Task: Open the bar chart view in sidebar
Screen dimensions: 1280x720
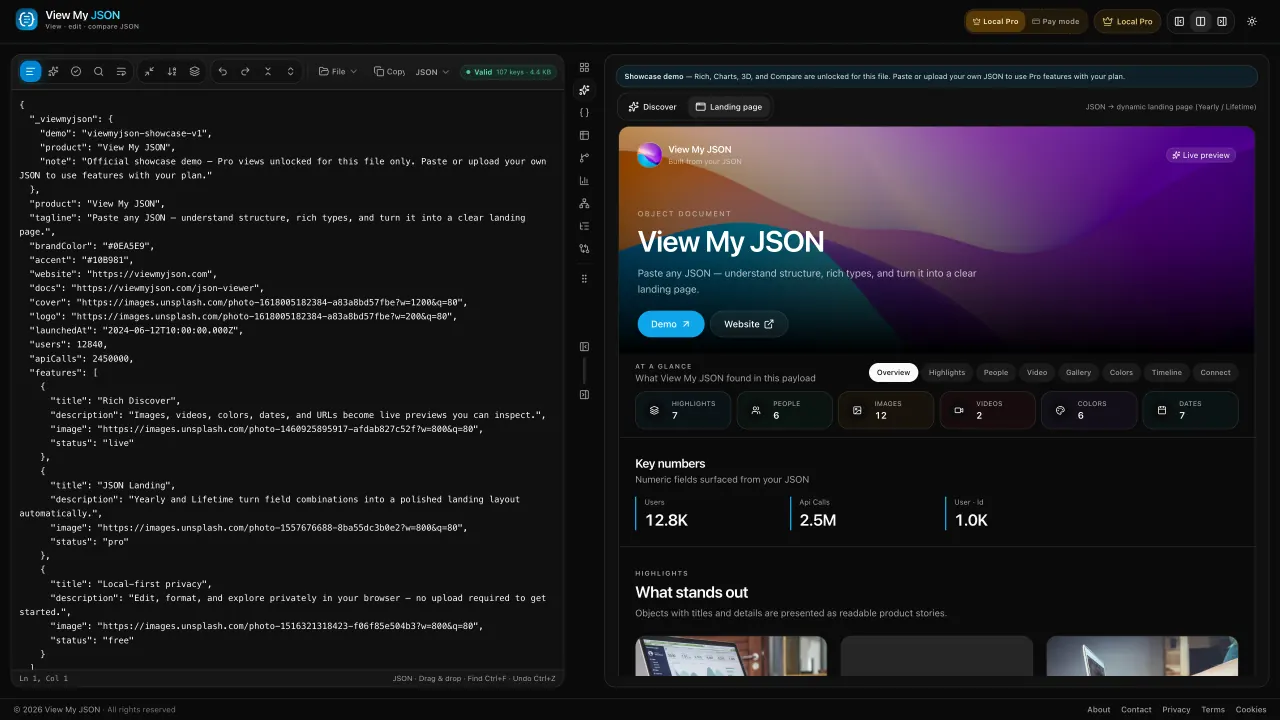Action: (584, 181)
